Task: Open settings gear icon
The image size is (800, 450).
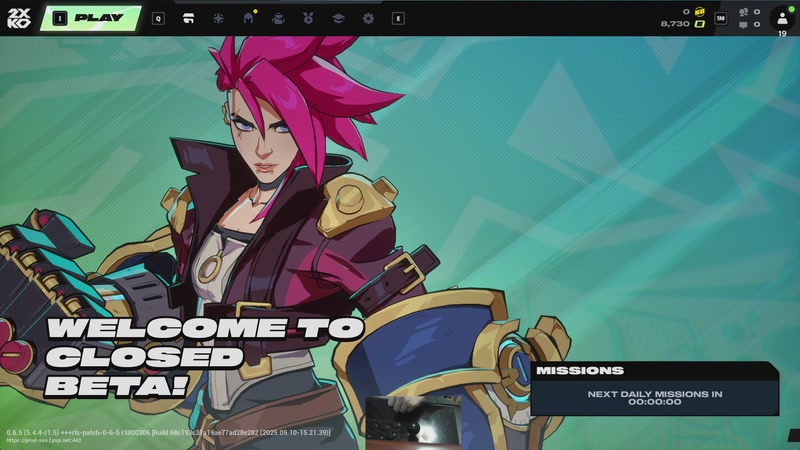Action: (368, 18)
